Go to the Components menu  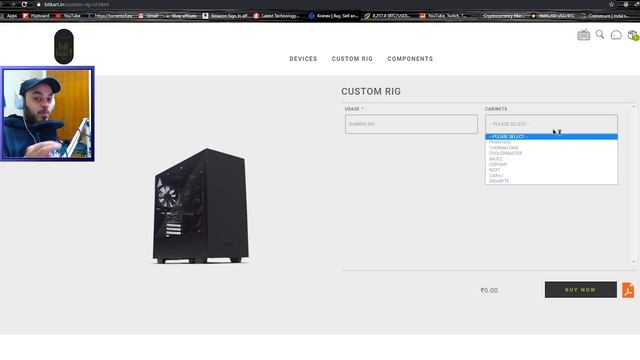410,59
